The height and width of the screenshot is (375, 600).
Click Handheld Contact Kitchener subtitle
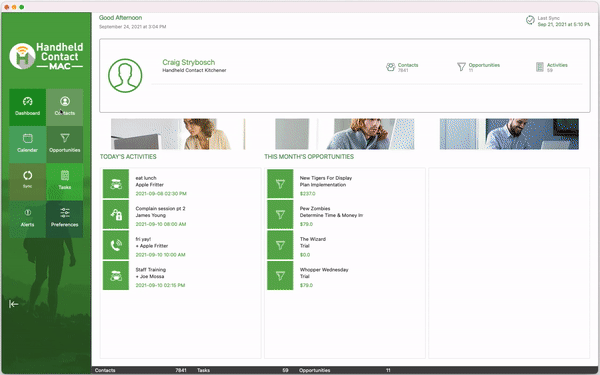[194, 70]
